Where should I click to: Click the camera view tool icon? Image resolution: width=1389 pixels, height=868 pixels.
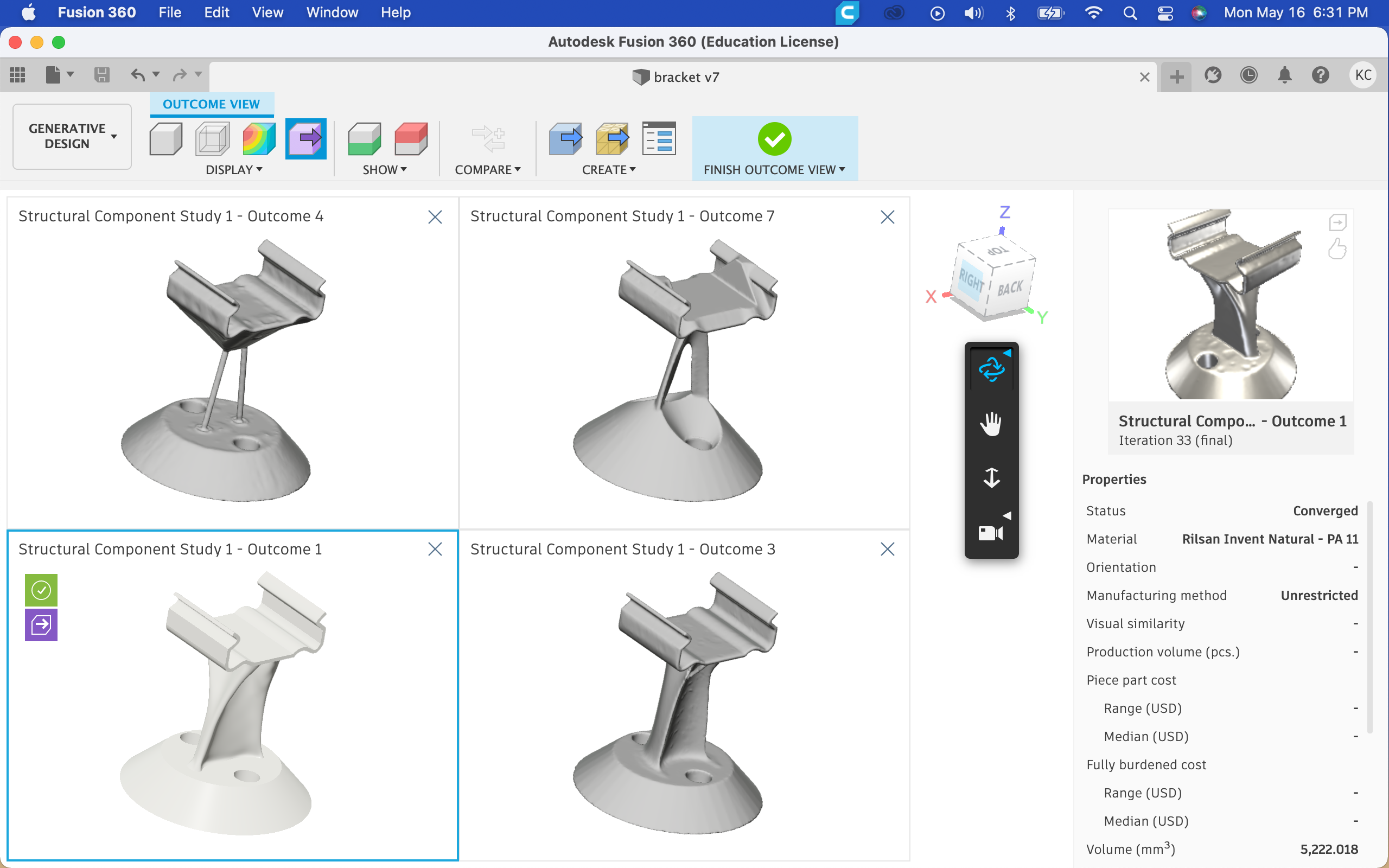pyautogui.click(x=991, y=533)
